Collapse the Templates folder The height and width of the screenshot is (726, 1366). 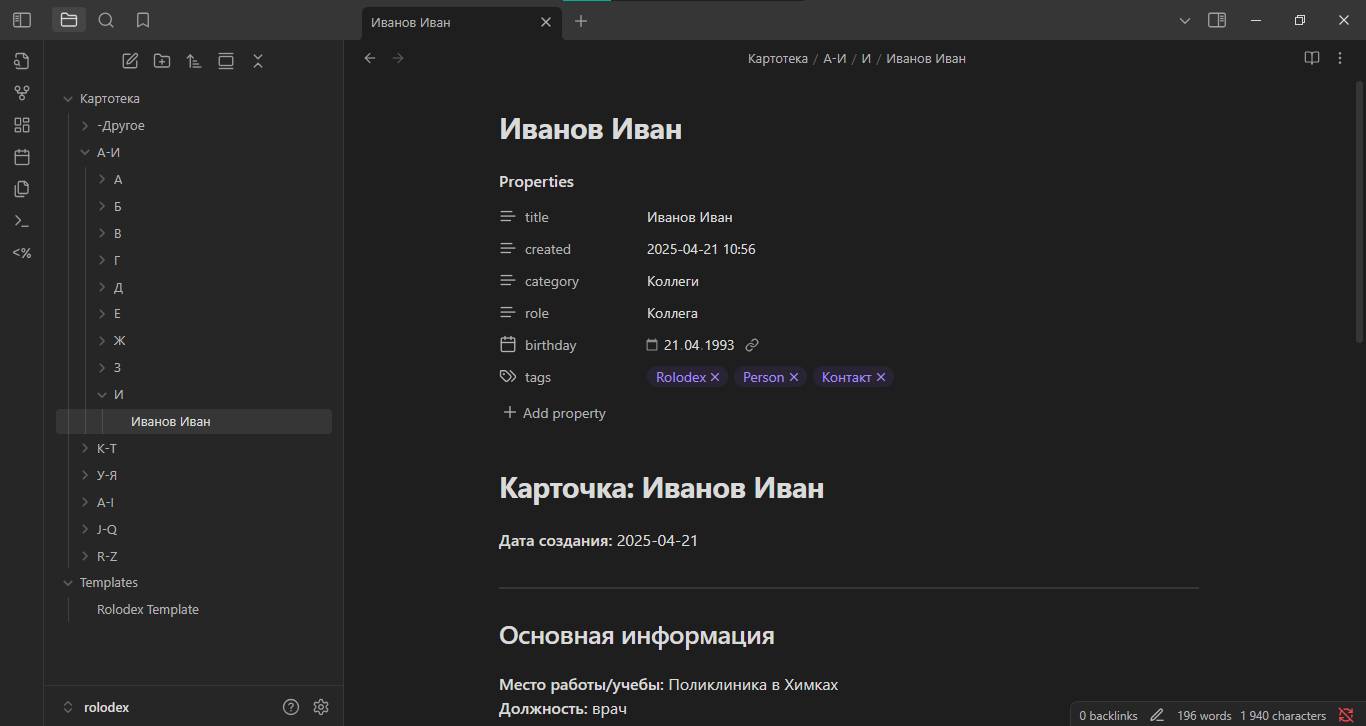pos(68,583)
